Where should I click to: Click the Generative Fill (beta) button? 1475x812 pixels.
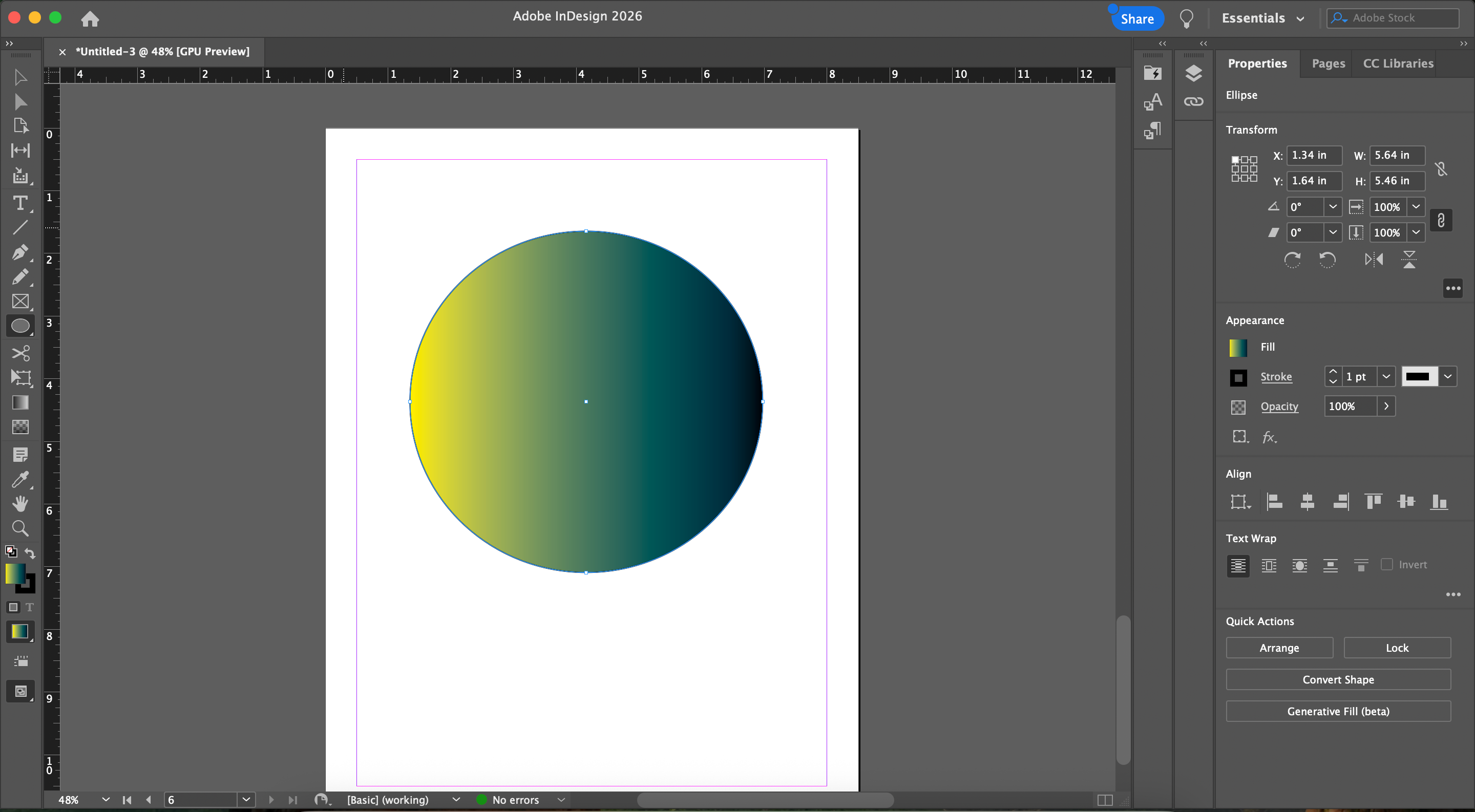[1338, 711]
